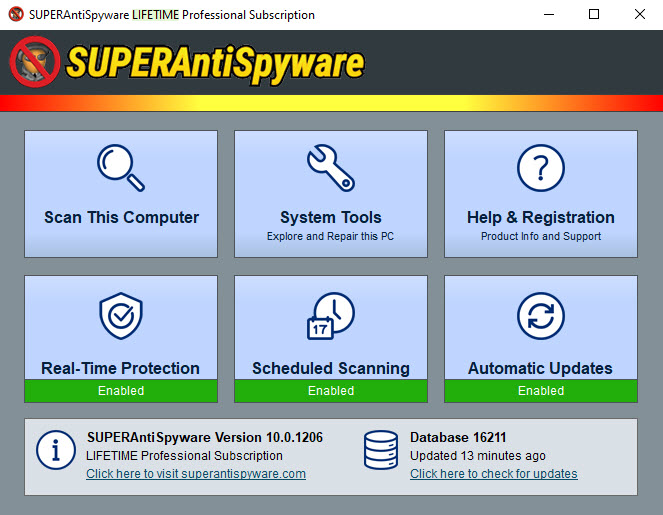Click the SUPERAntiSpyware banner logo
The width and height of the screenshot is (663, 515).
187,63
